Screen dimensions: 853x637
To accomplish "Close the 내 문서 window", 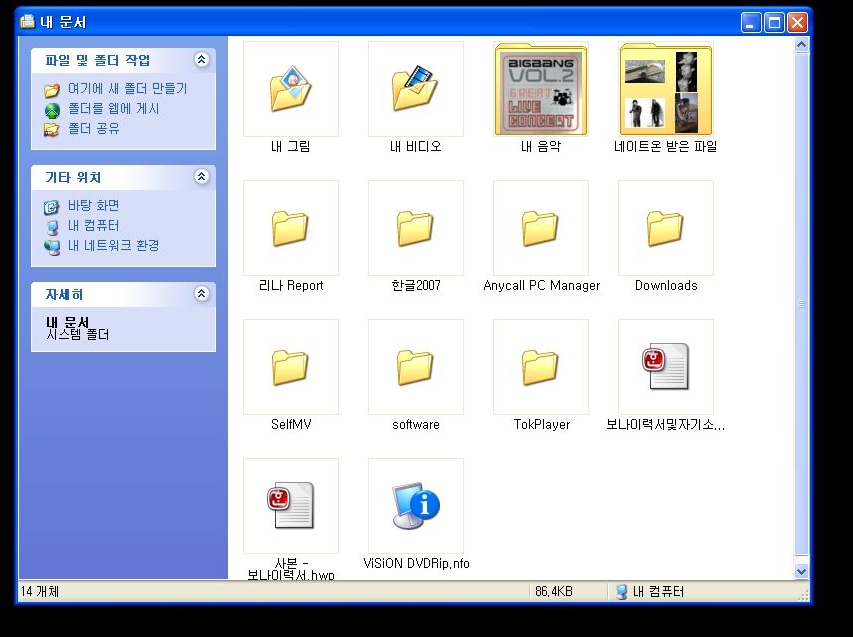I will 798,22.
